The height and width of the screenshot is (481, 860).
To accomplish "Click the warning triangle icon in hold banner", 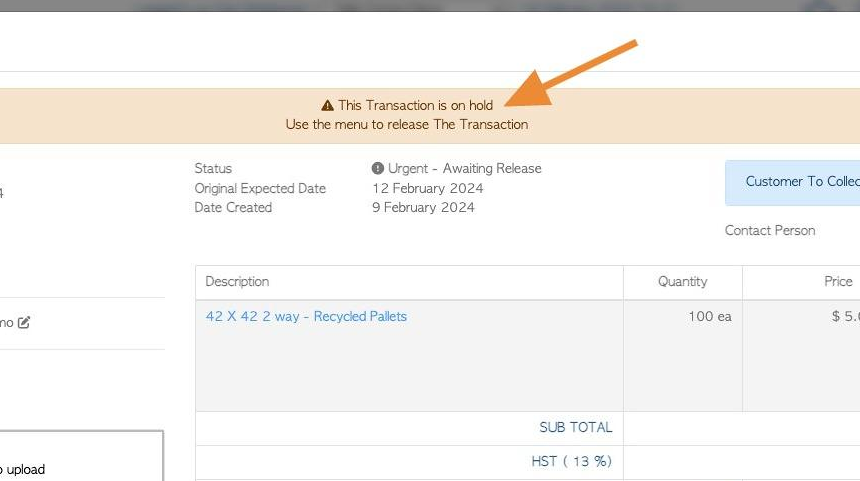I will pos(327,105).
